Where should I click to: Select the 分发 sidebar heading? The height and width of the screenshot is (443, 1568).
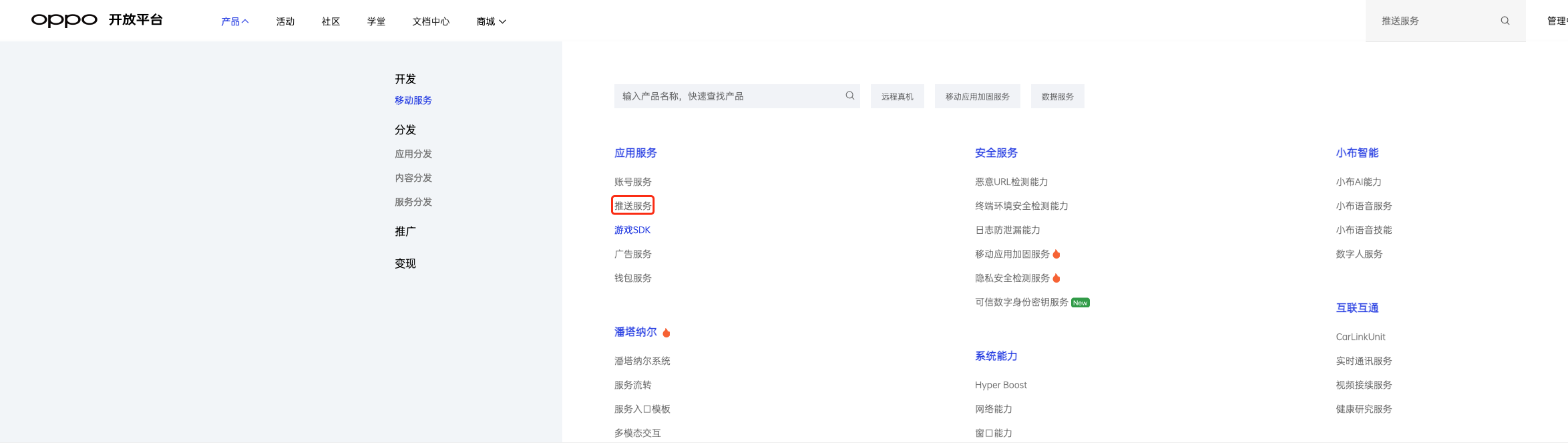[x=405, y=130]
